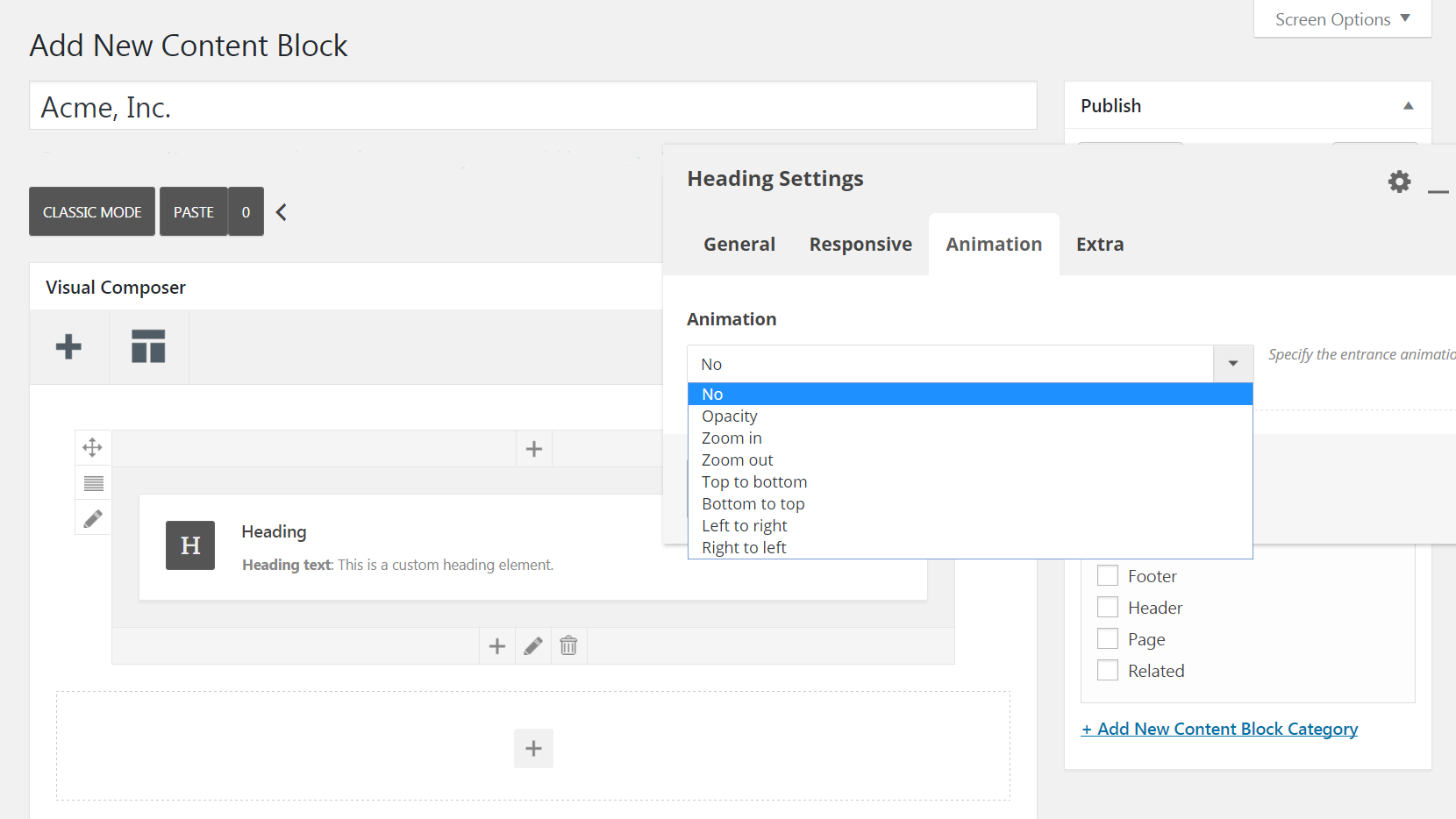This screenshot has width=1456, height=819.
Task: Pick Zoom out from the list
Action: (x=969, y=460)
